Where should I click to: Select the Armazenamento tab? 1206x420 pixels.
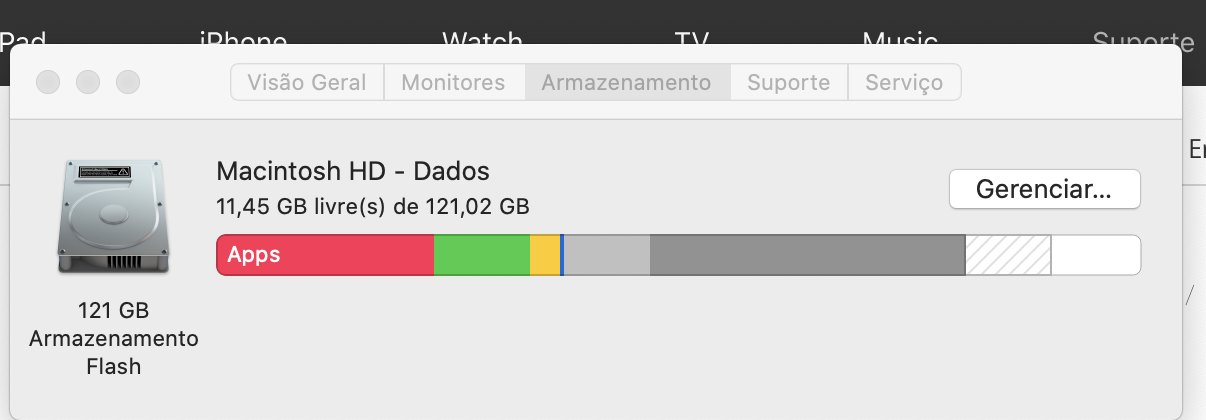627,82
